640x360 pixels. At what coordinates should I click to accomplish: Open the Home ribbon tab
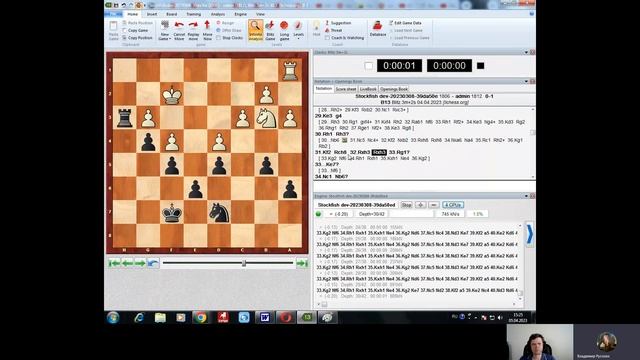pos(133,14)
